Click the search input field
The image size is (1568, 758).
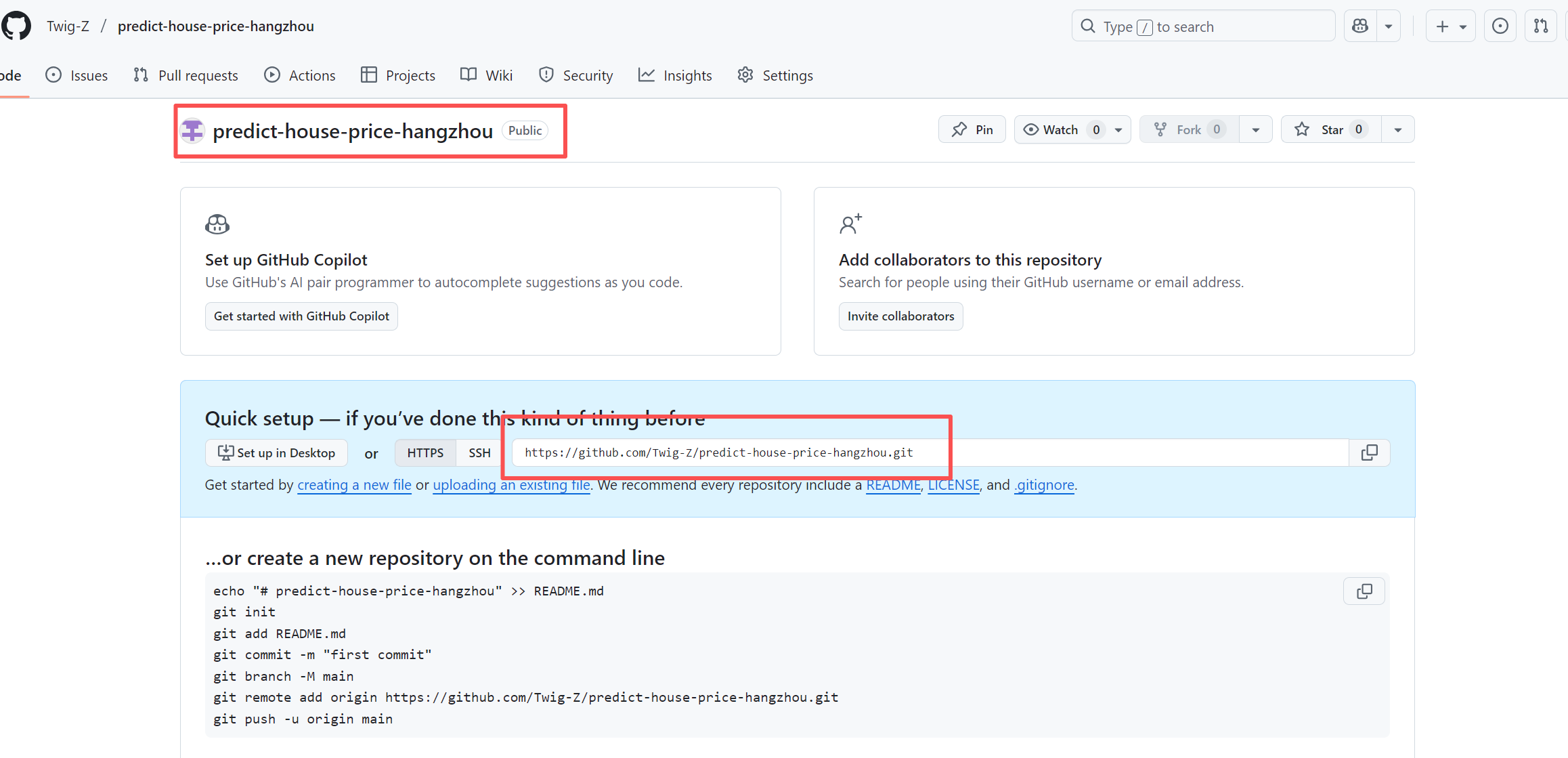pyautogui.click(x=1203, y=26)
